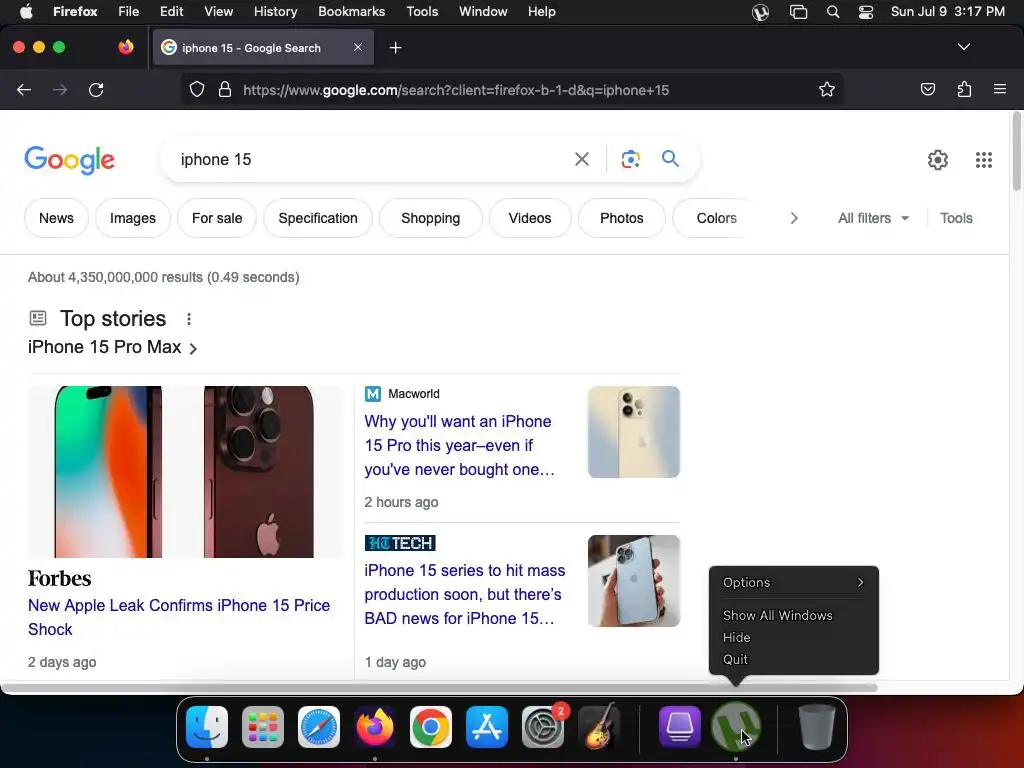Open App Store from the Dock

pos(487,727)
